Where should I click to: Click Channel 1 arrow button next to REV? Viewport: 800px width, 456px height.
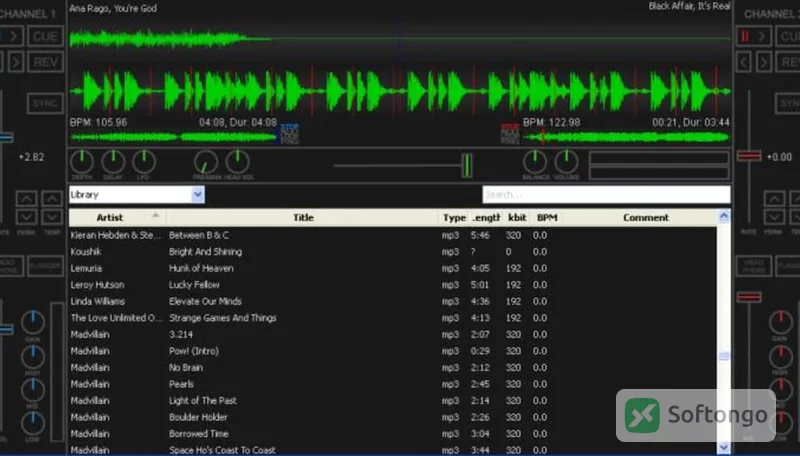(16, 62)
